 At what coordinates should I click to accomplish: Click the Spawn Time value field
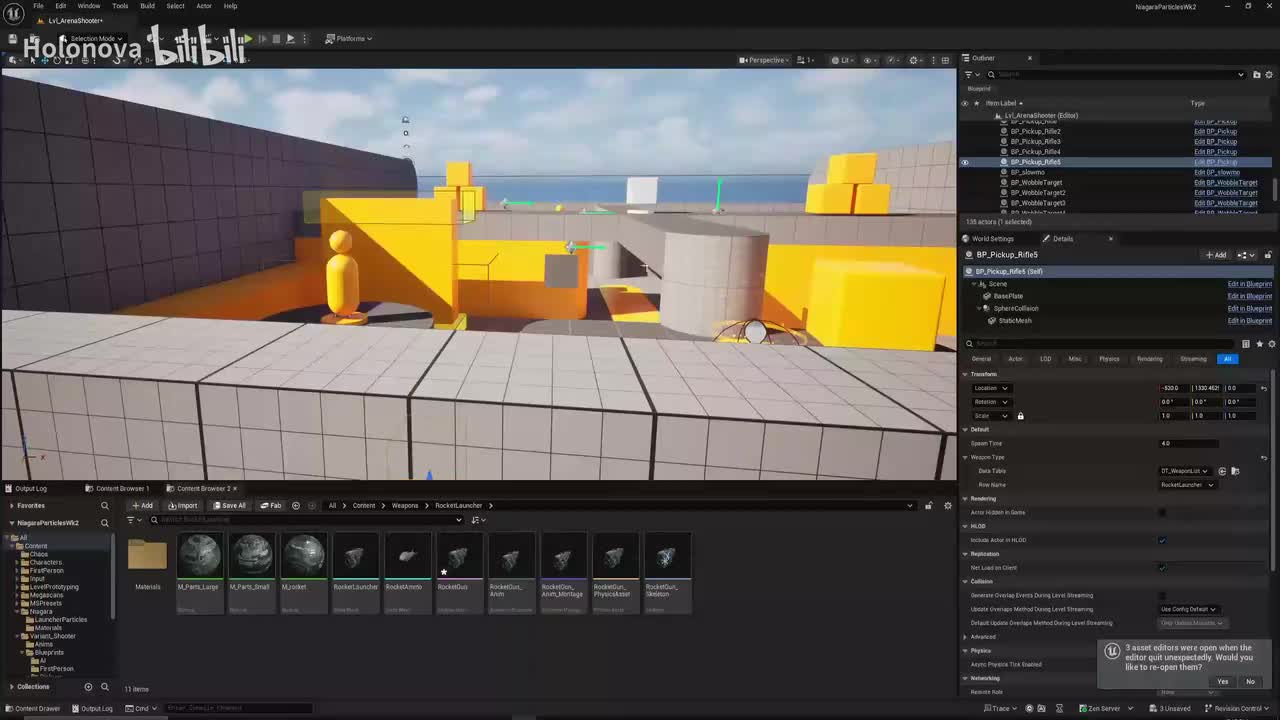pos(1189,443)
